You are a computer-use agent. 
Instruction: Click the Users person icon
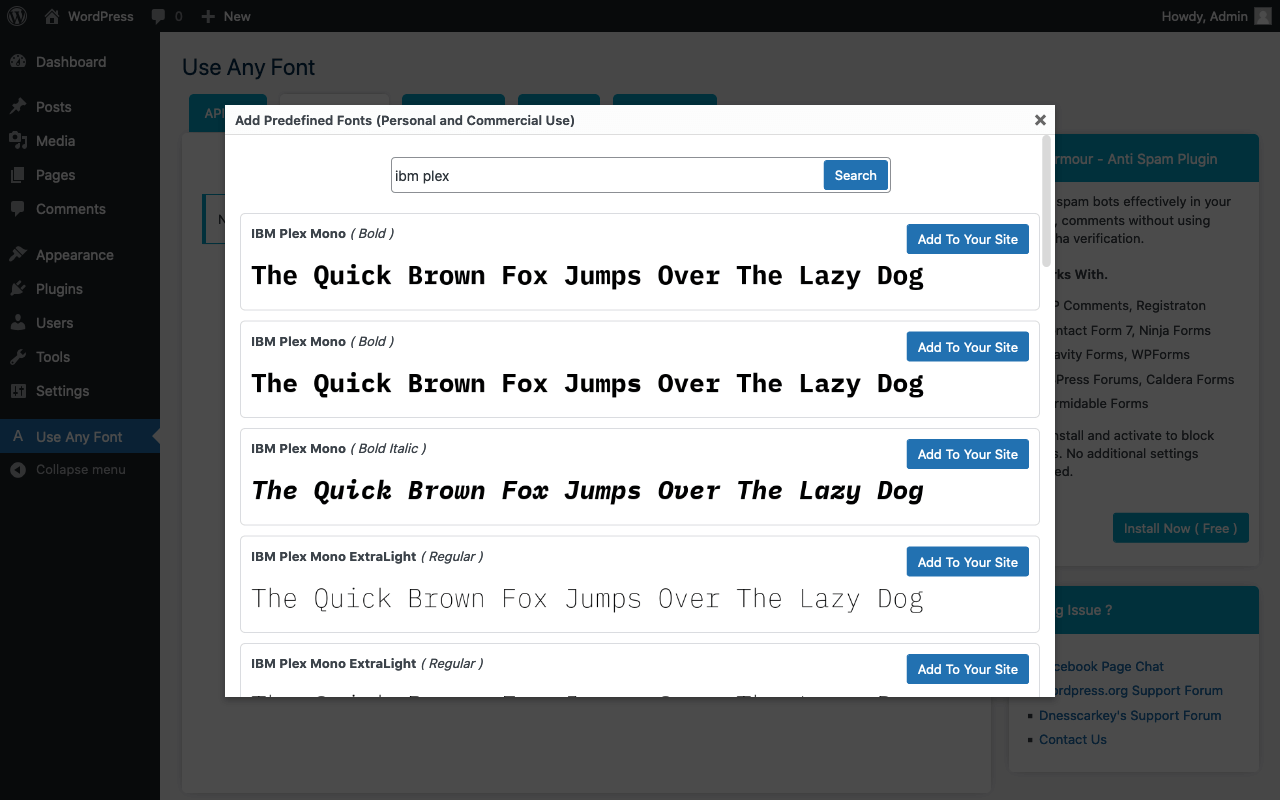[18, 323]
